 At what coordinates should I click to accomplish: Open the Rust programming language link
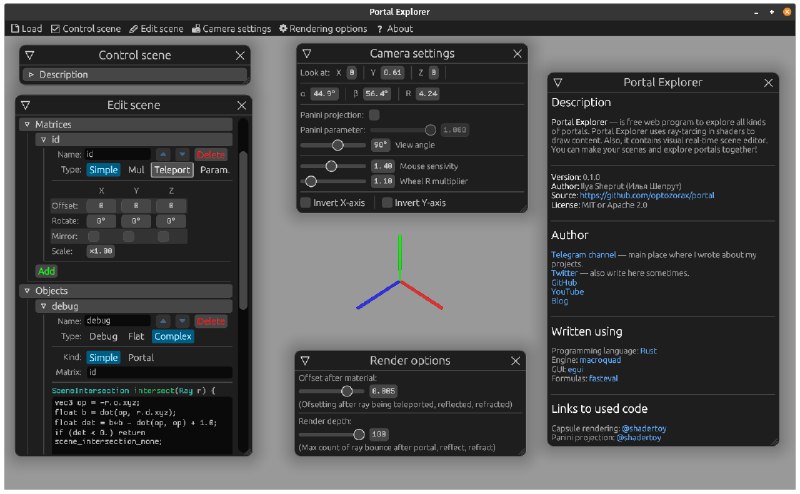[648, 351]
